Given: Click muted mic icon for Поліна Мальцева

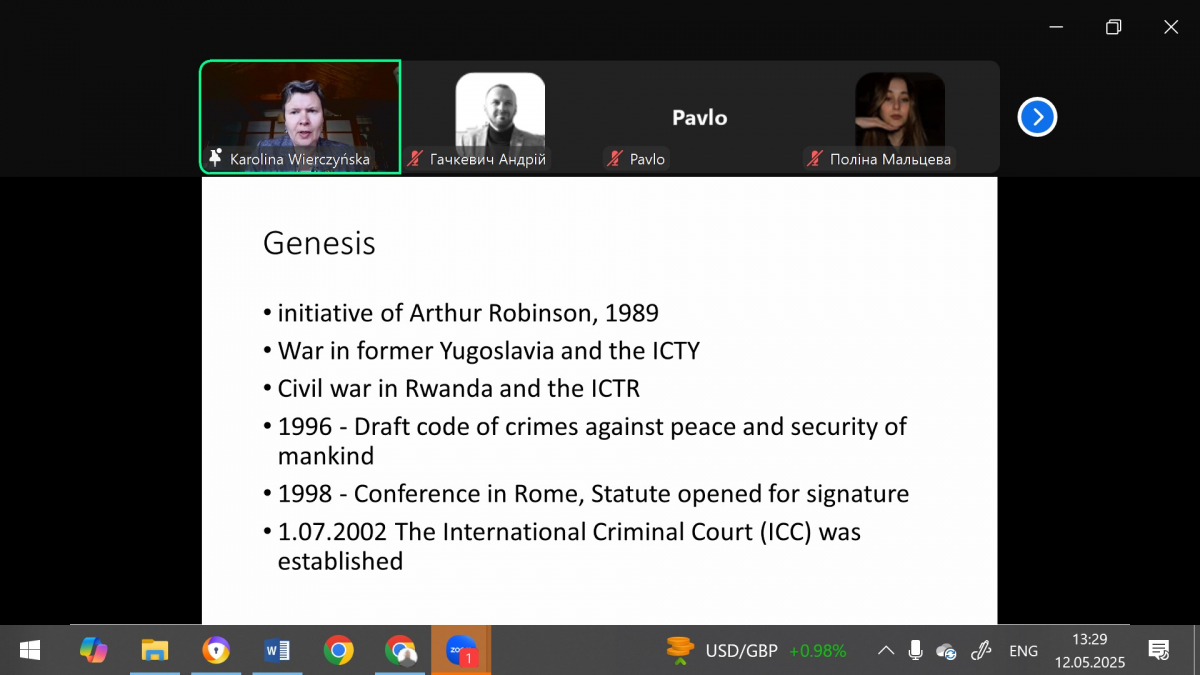Looking at the screenshot, I should [815, 159].
